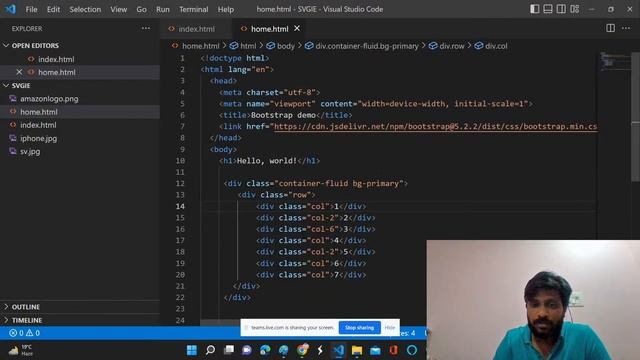Open the Mail app on the taskbar
The width and height of the screenshot is (640, 360).
pos(375,350)
